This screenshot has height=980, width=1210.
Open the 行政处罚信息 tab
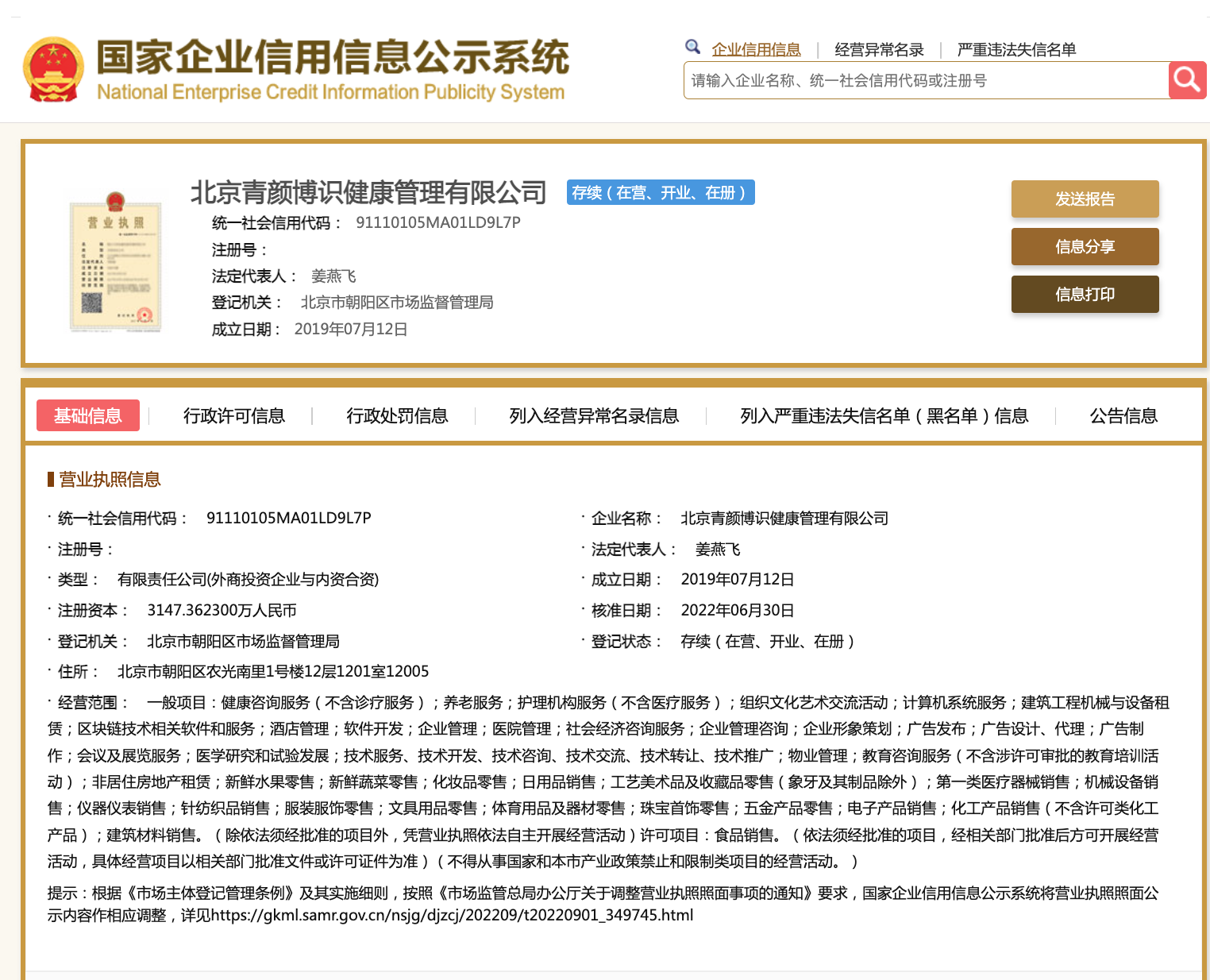click(x=397, y=415)
